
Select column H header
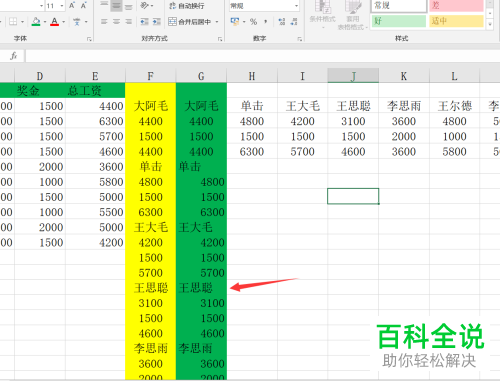tap(252, 76)
